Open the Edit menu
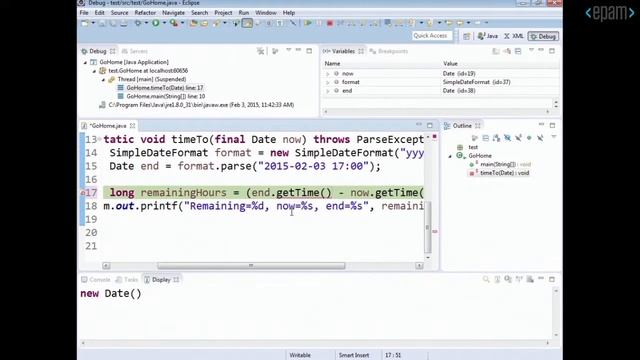The image size is (640, 360). (x=99, y=13)
